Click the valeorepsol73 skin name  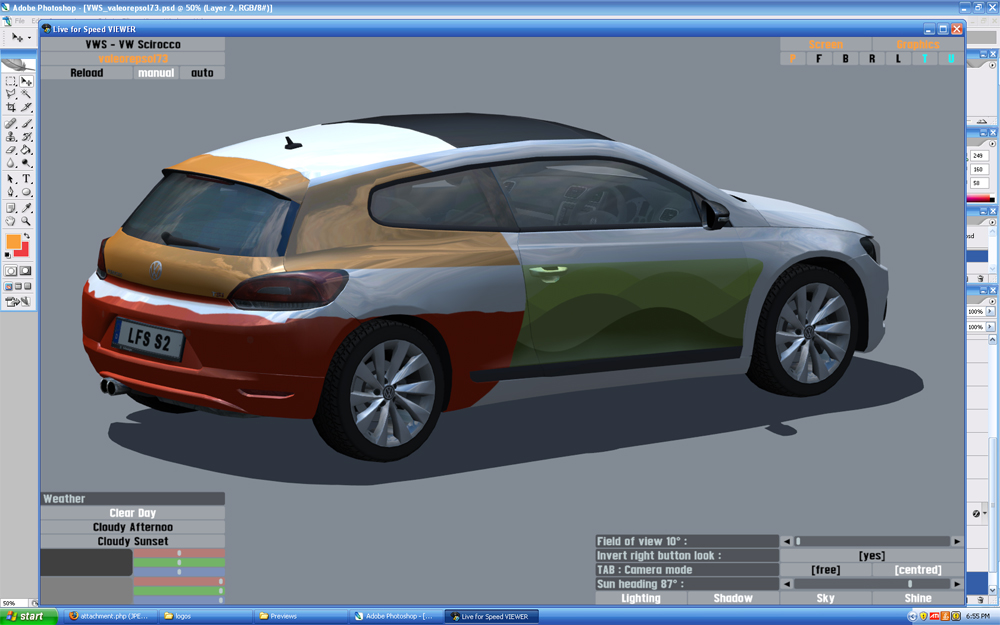(133, 59)
